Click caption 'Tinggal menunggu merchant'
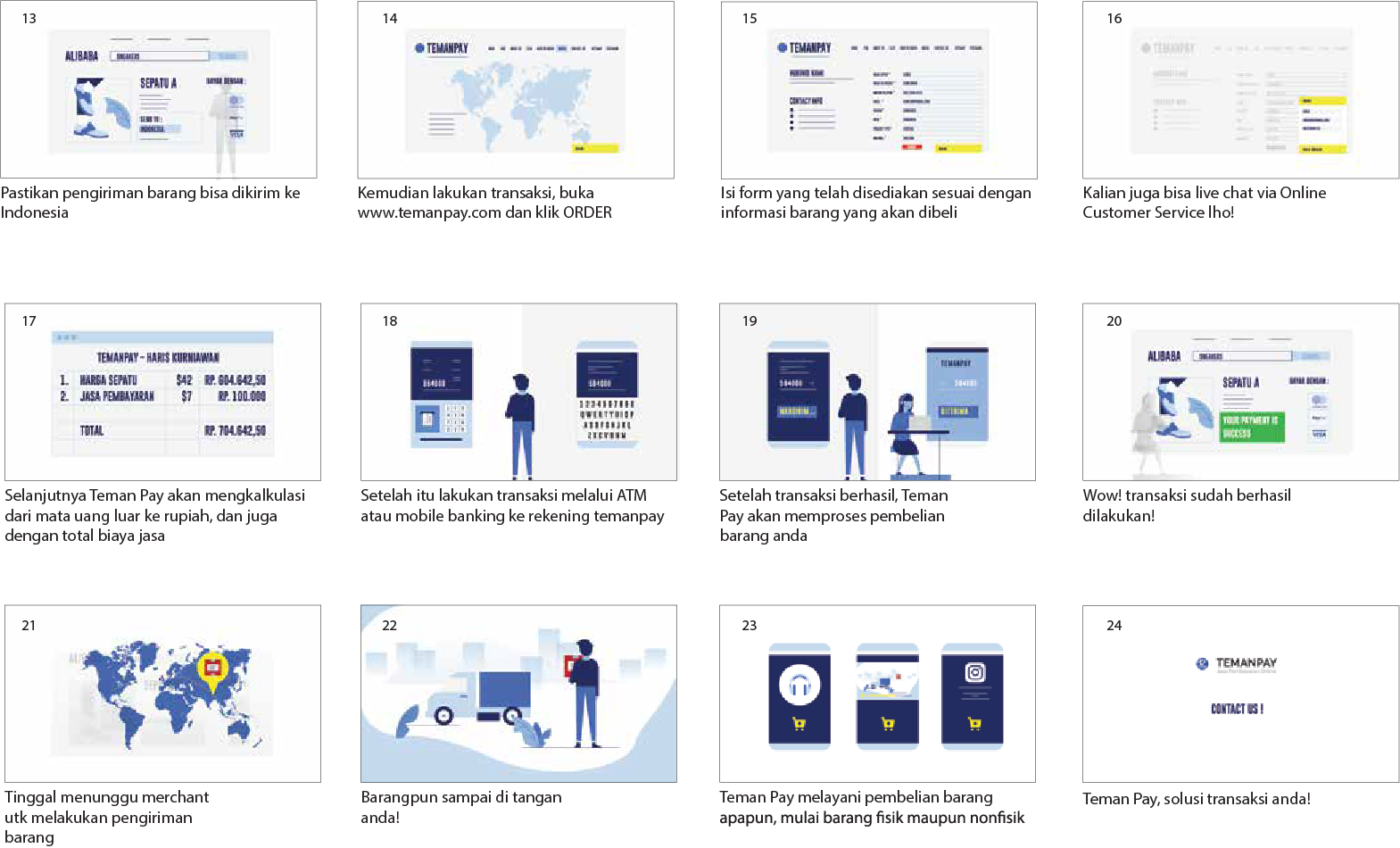 (106, 797)
